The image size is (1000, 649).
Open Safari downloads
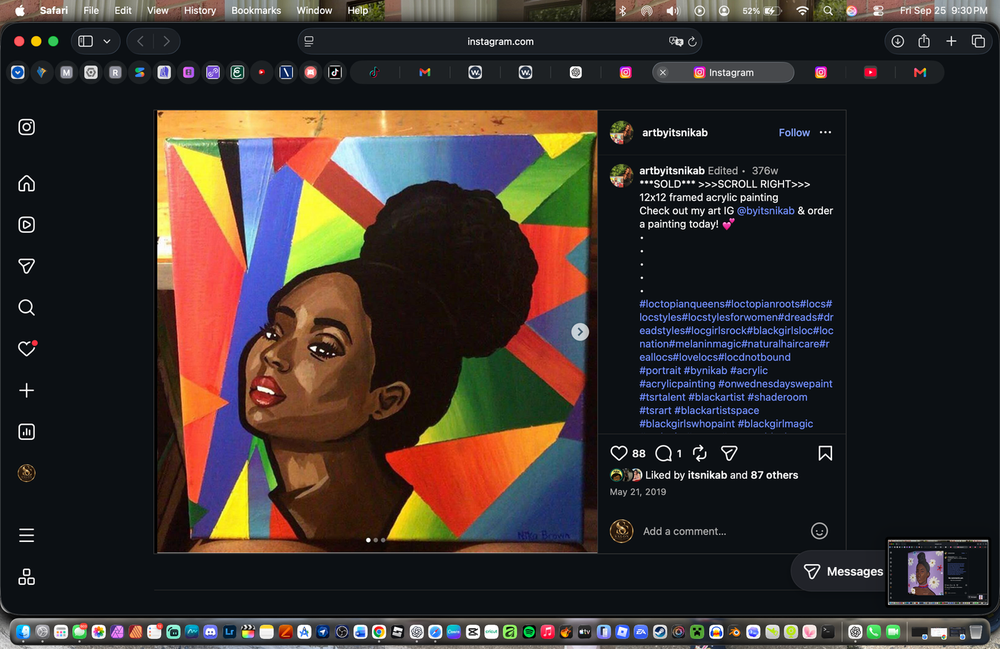(x=897, y=41)
